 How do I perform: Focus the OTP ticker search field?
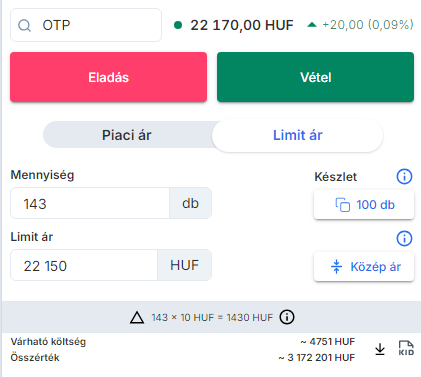point(86,25)
